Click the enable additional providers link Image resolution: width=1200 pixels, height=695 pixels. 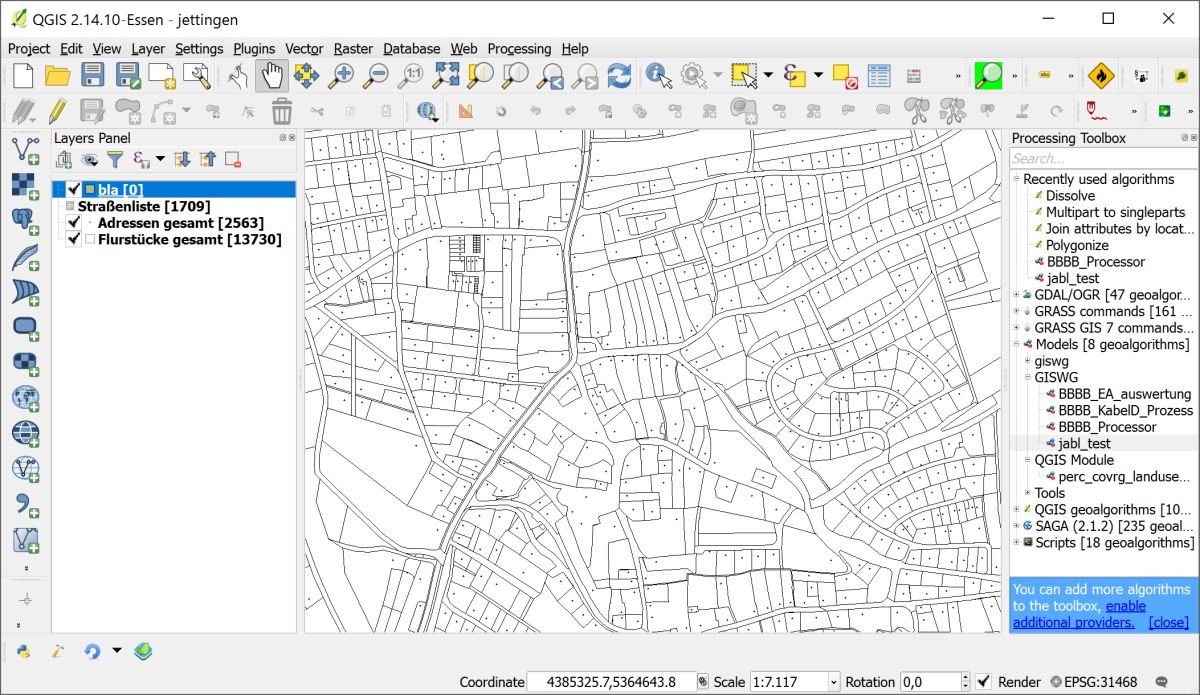[1125, 606]
